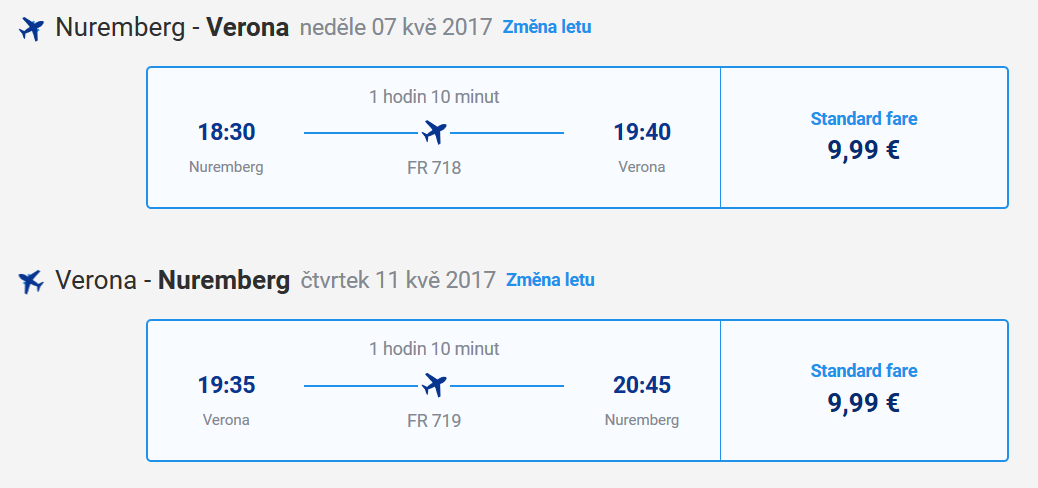1038x488 pixels.
Task: Click the 20:45 Nuremberg arrival time
Action: tap(641, 385)
